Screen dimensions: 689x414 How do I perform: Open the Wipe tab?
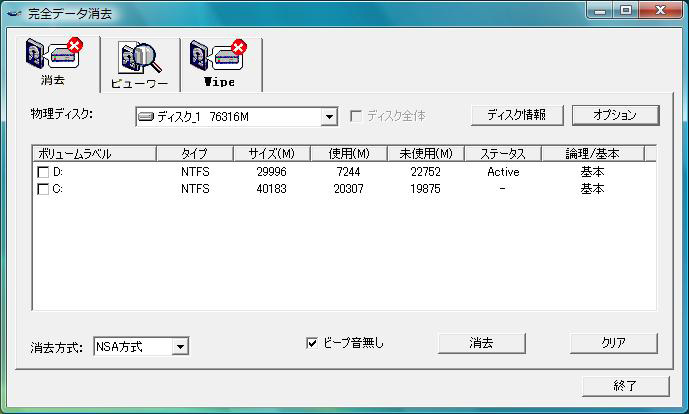(221, 65)
